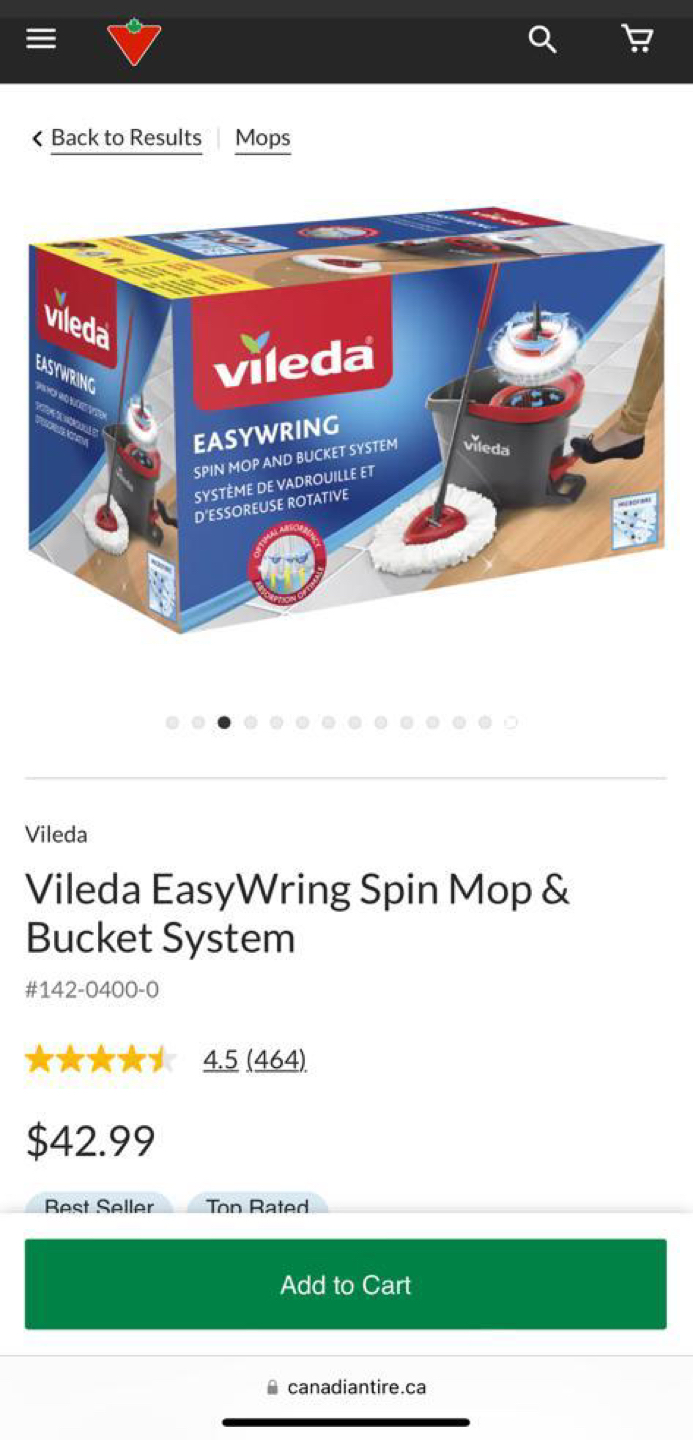The width and height of the screenshot is (693, 1440).
Task: Jump to the last carousel dot
Action: click(x=511, y=722)
